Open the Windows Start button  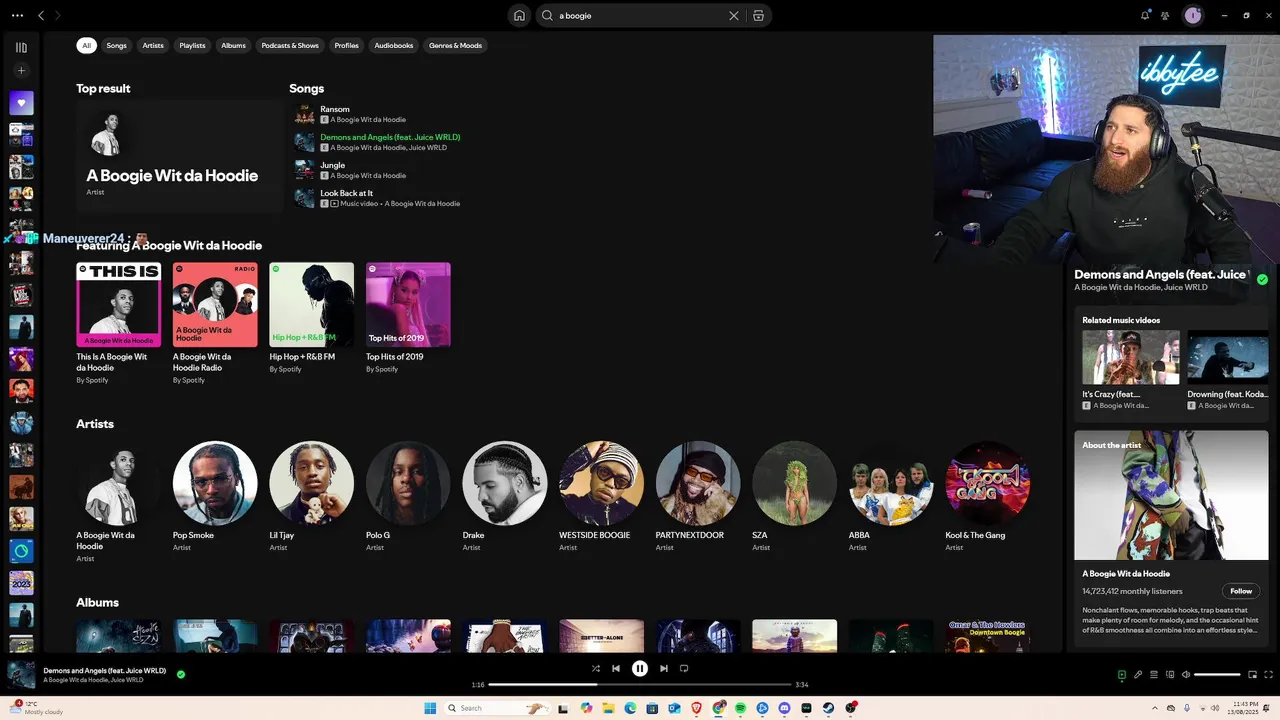click(x=430, y=708)
